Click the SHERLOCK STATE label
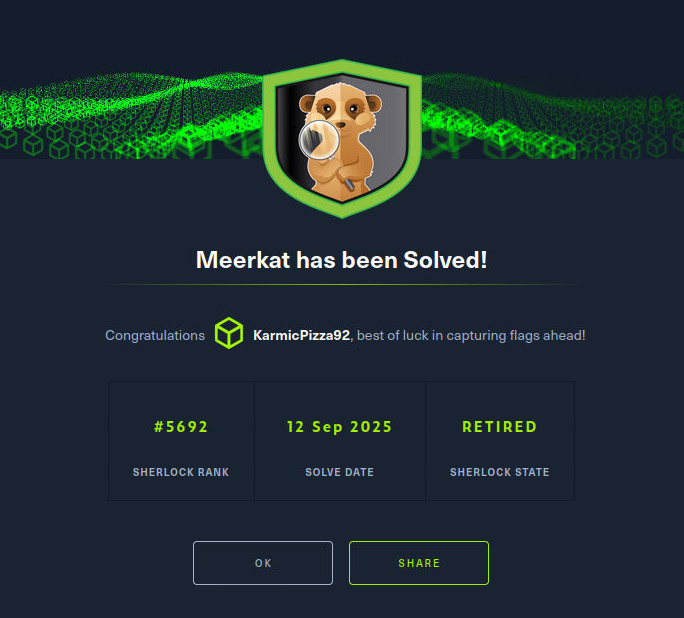 click(x=499, y=472)
